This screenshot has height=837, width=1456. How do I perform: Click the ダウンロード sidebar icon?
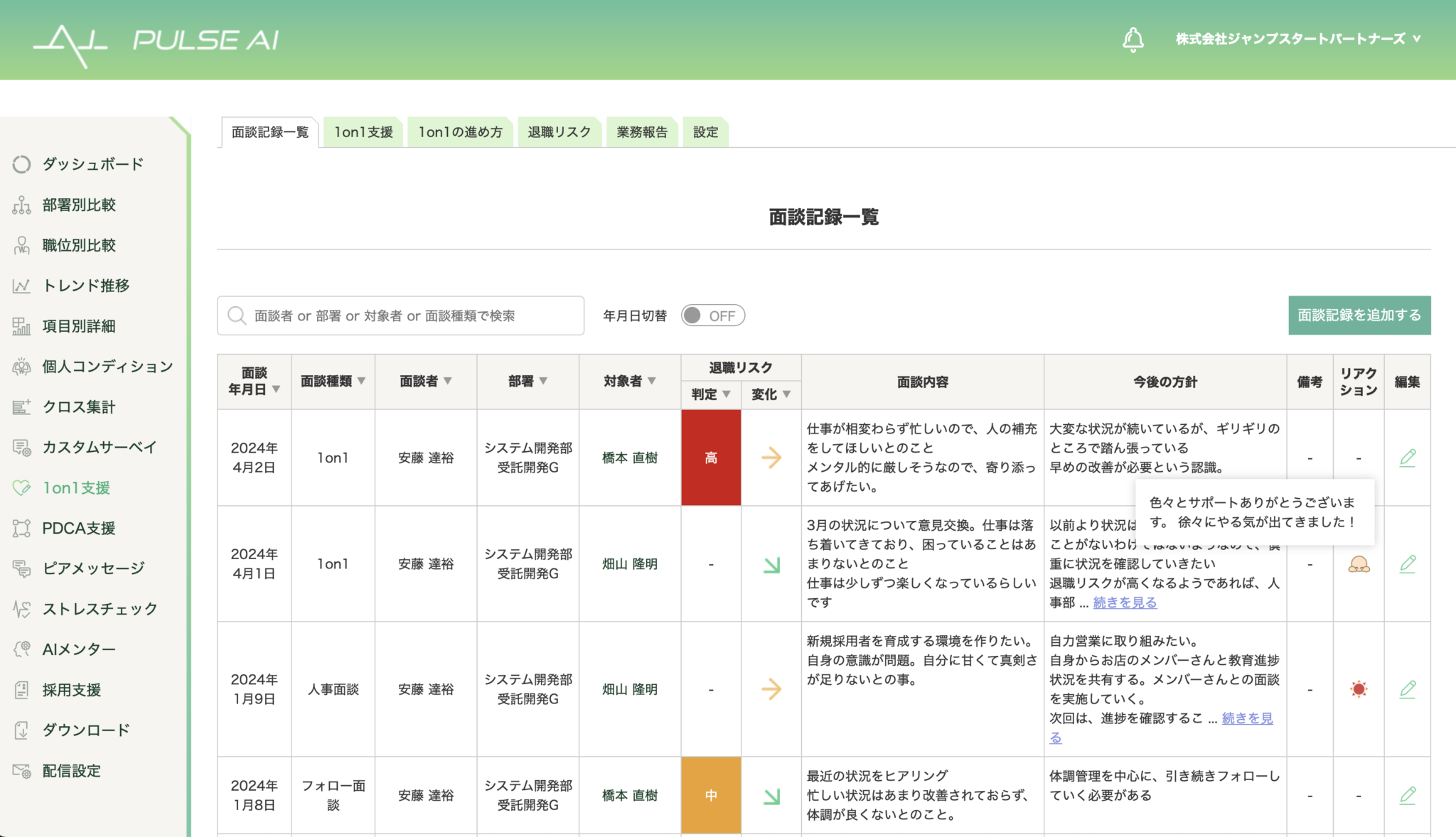22,730
